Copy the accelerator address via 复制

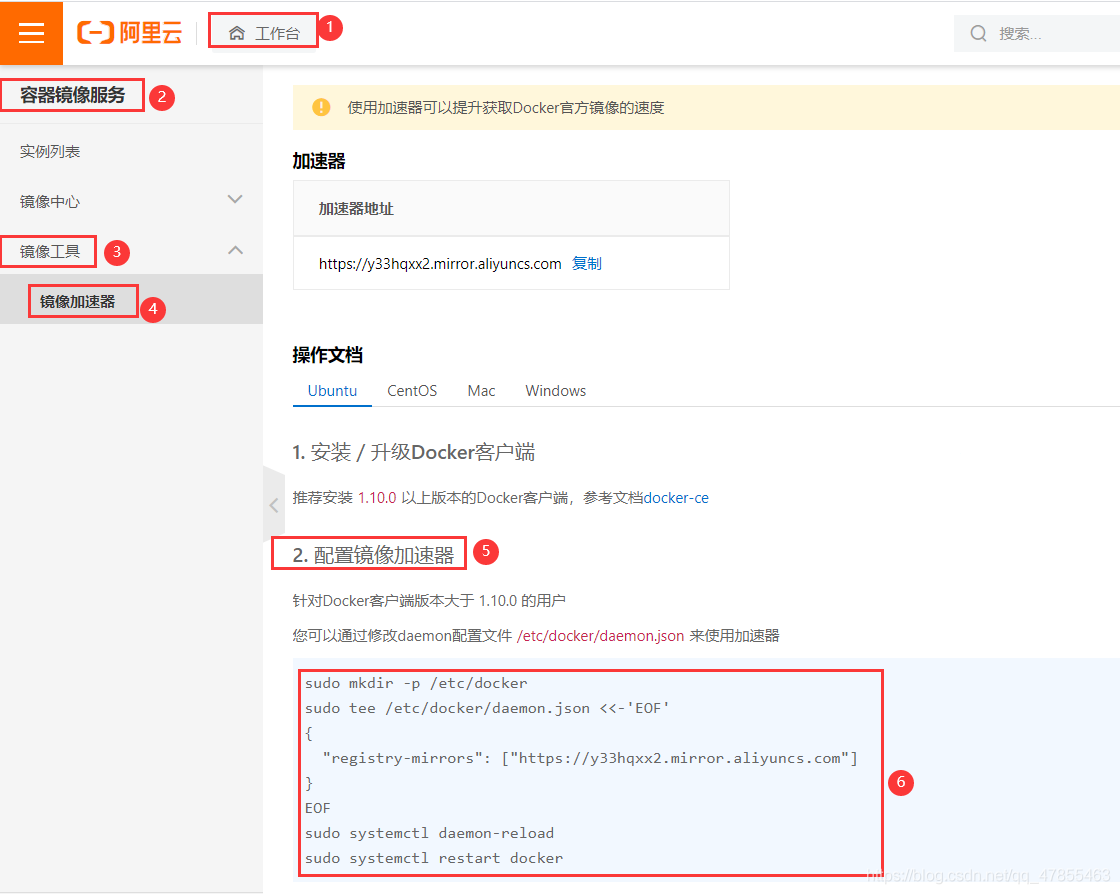pos(587,263)
